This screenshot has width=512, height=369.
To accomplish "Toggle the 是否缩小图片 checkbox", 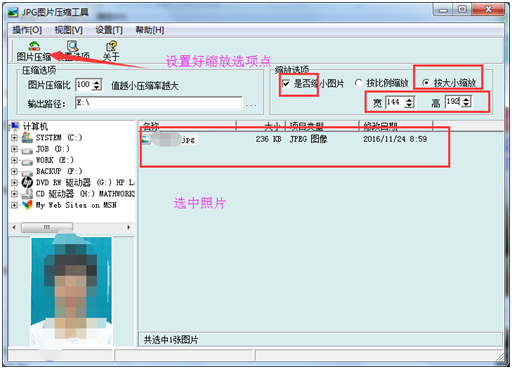I will (x=286, y=83).
